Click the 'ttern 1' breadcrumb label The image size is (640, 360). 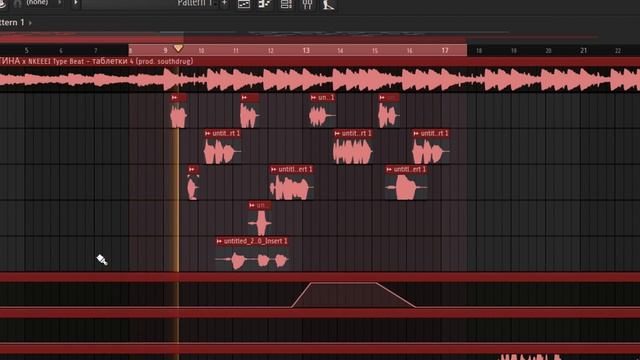12,22
